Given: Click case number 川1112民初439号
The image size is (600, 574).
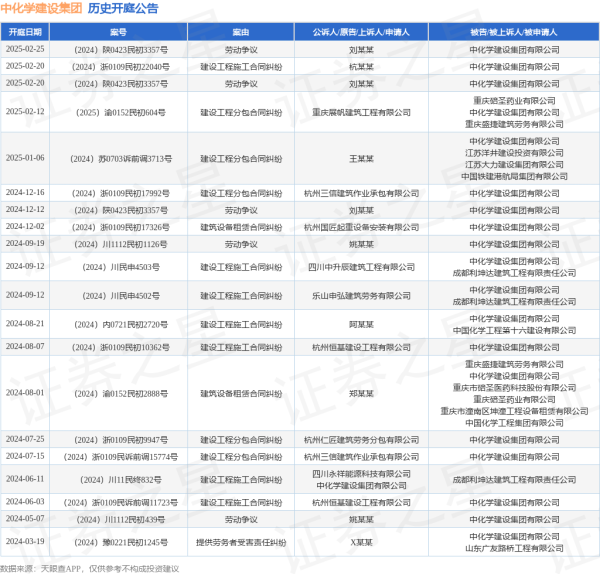Looking at the screenshot, I should pyautogui.click(x=121, y=520).
